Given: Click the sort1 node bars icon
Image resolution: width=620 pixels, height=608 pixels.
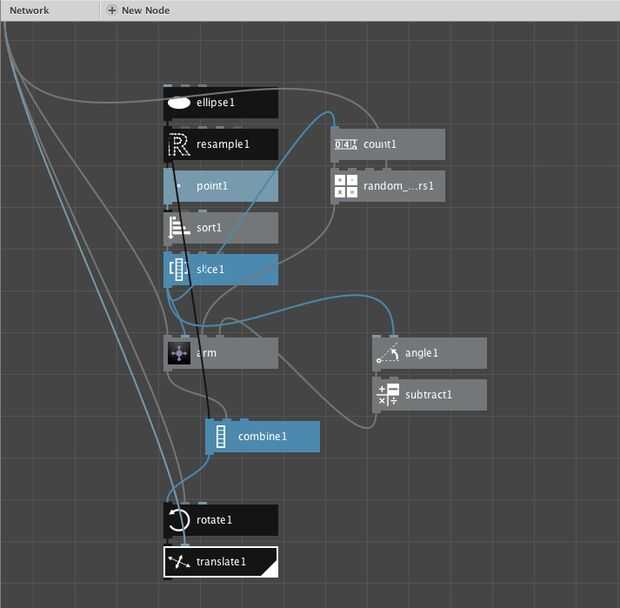Looking at the screenshot, I should click(179, 228).
